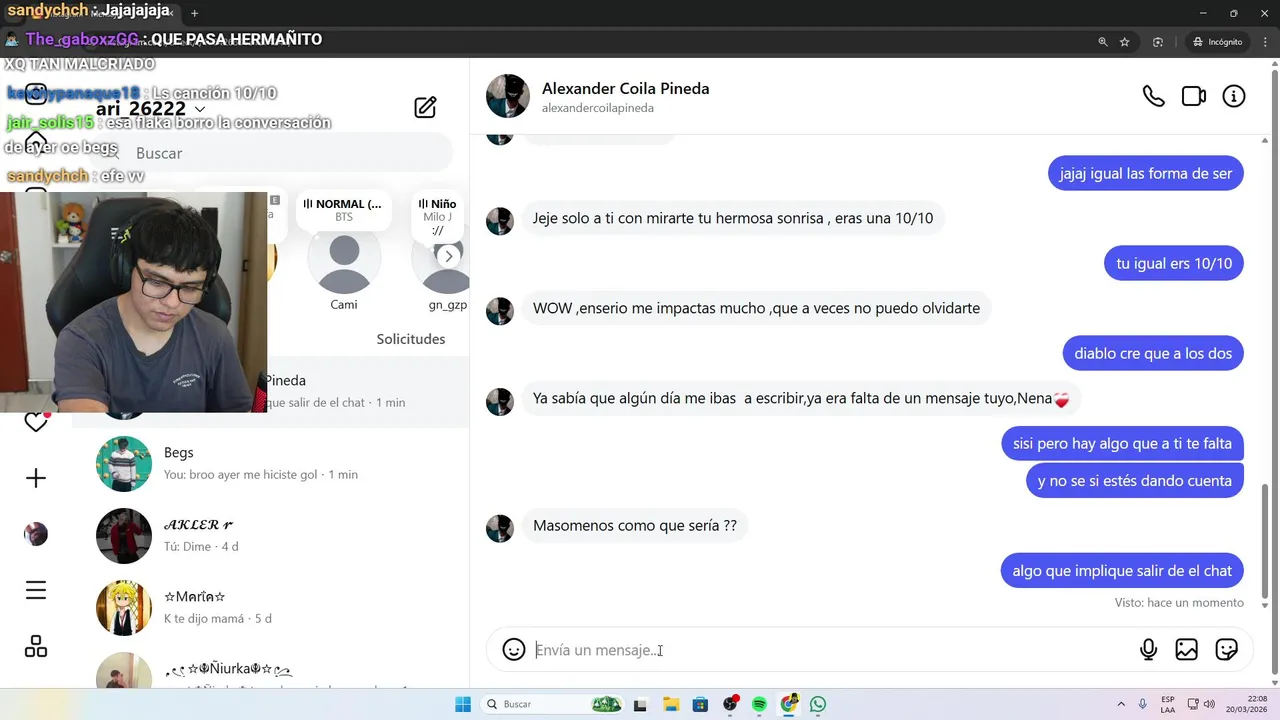
Task: Bookmark this page with star icon
Action: pyautogui.click(x=1125, y=42)
